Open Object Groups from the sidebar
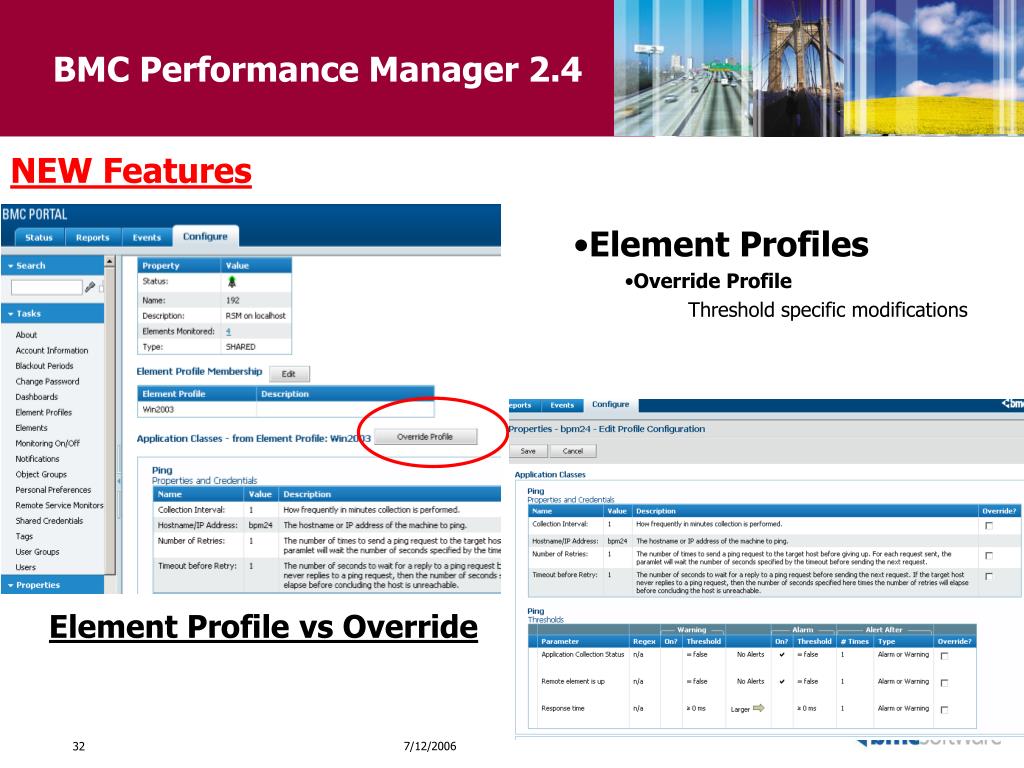Screen dimensions: 1024x768 point(41,475)
